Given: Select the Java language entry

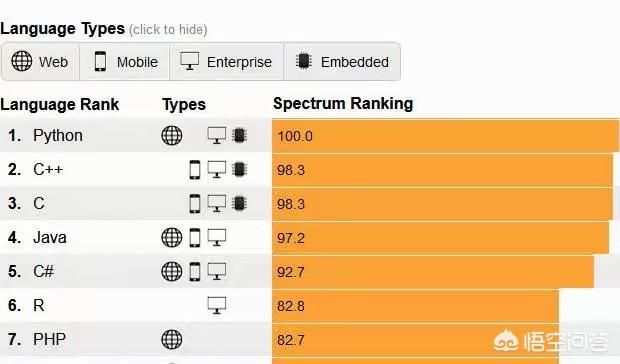Looking at the screenshot, I should pyautogui.click(x=50, y=238).
